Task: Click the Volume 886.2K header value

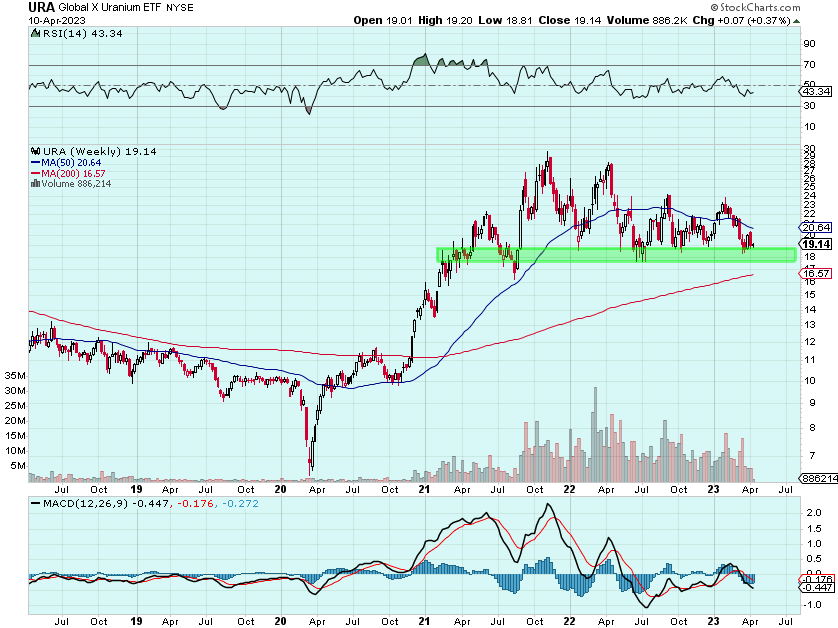Action: click(x=647, y=20)
